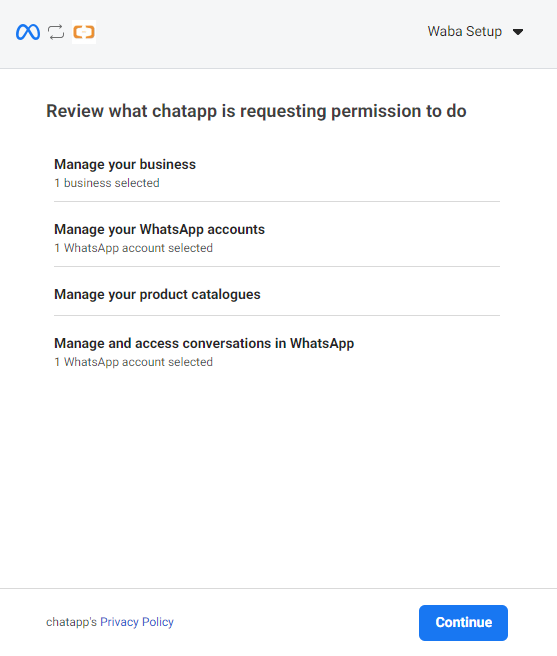Viewport: 557px width, 656px height.
Task: Open the Waba Setup dropdown arrow
Action: pos(518,32)
